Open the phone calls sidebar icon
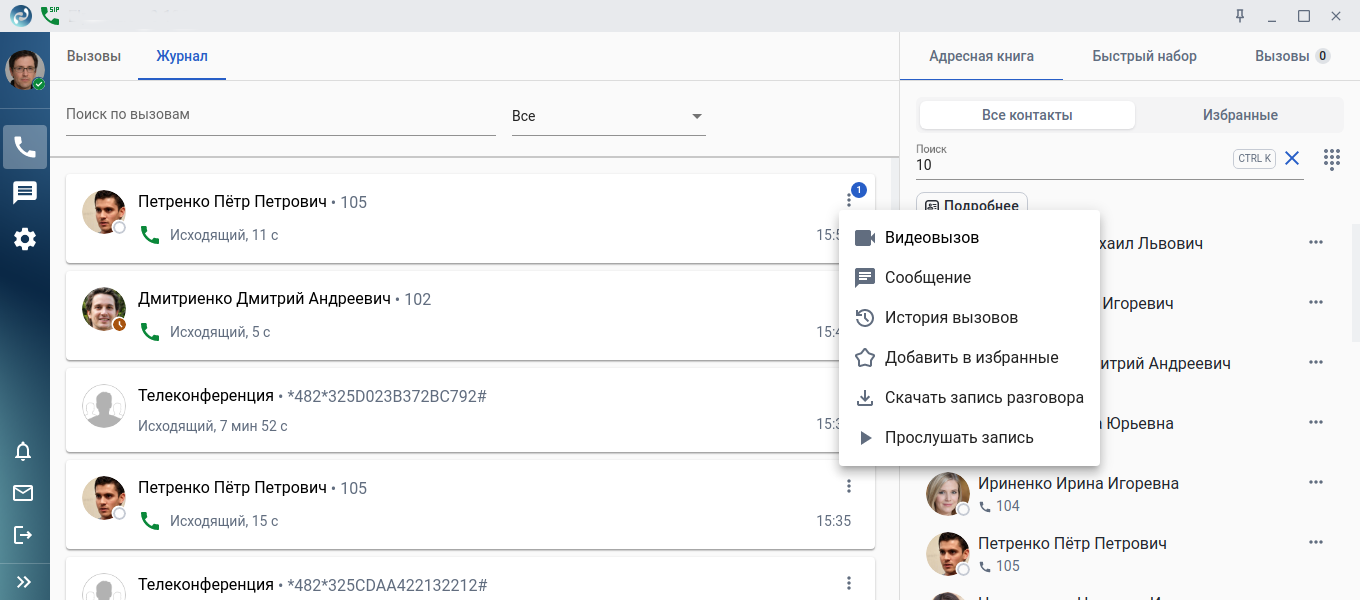1360x600 pixels. point(25,147)
